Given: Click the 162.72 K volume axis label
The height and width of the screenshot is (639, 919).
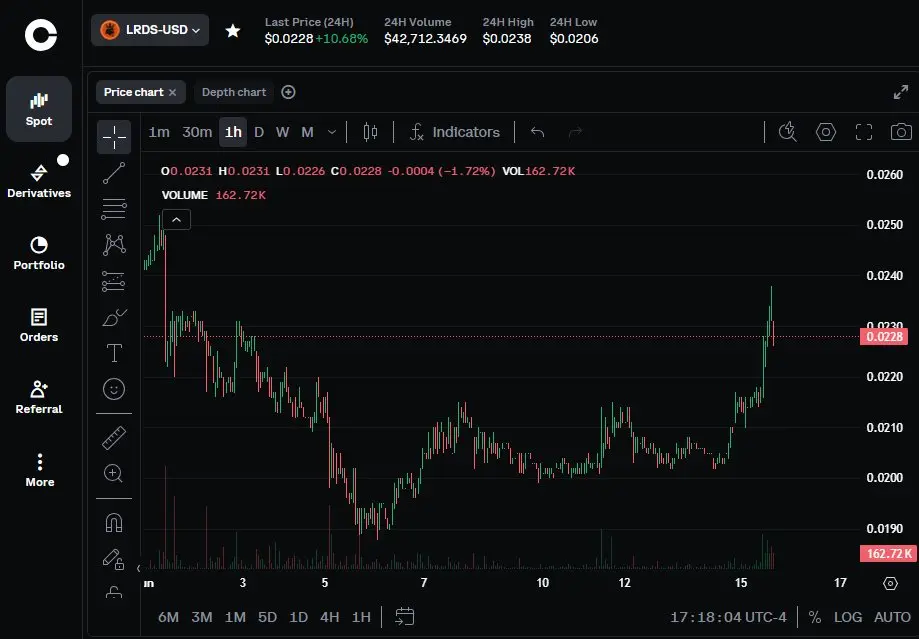Looking at the screenshot, I should click(888, 553).
